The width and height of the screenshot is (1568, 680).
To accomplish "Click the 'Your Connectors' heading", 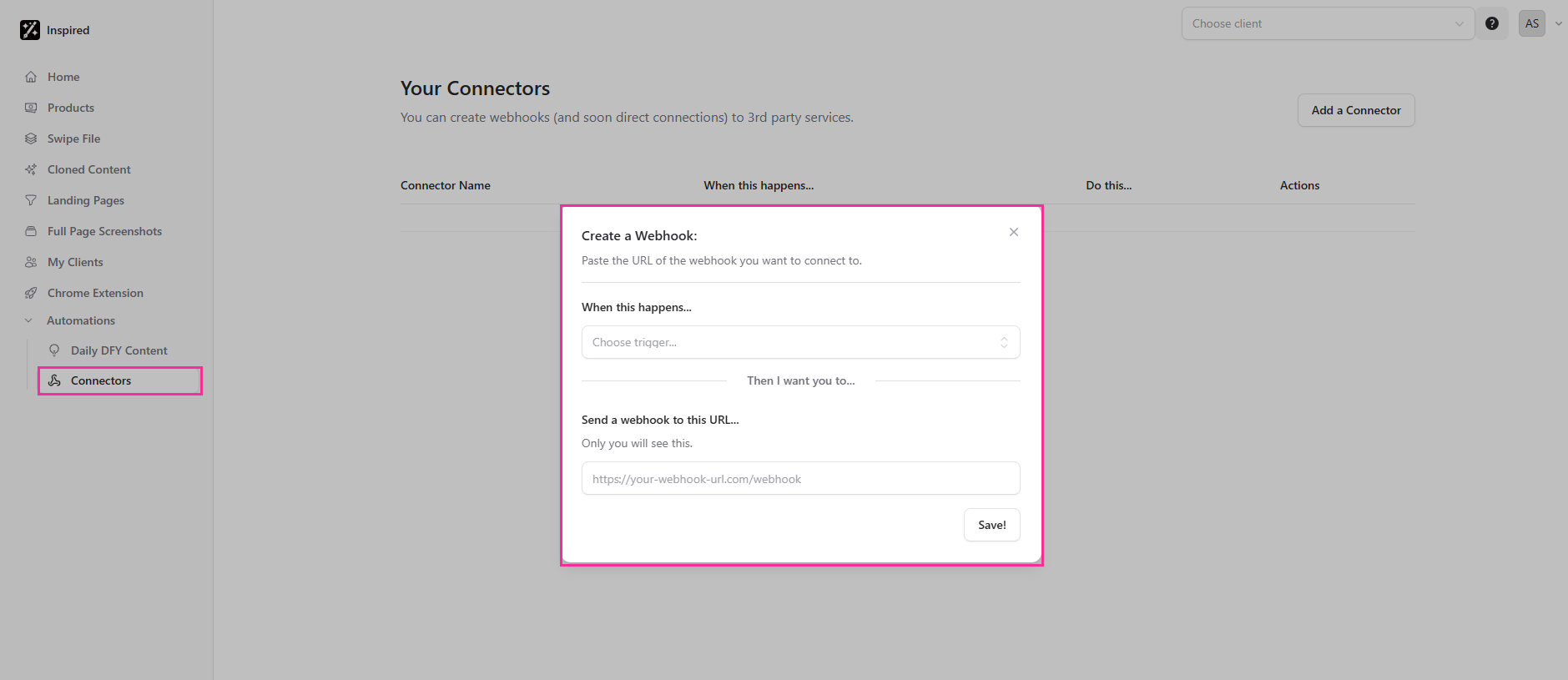I will click(476, 88).
